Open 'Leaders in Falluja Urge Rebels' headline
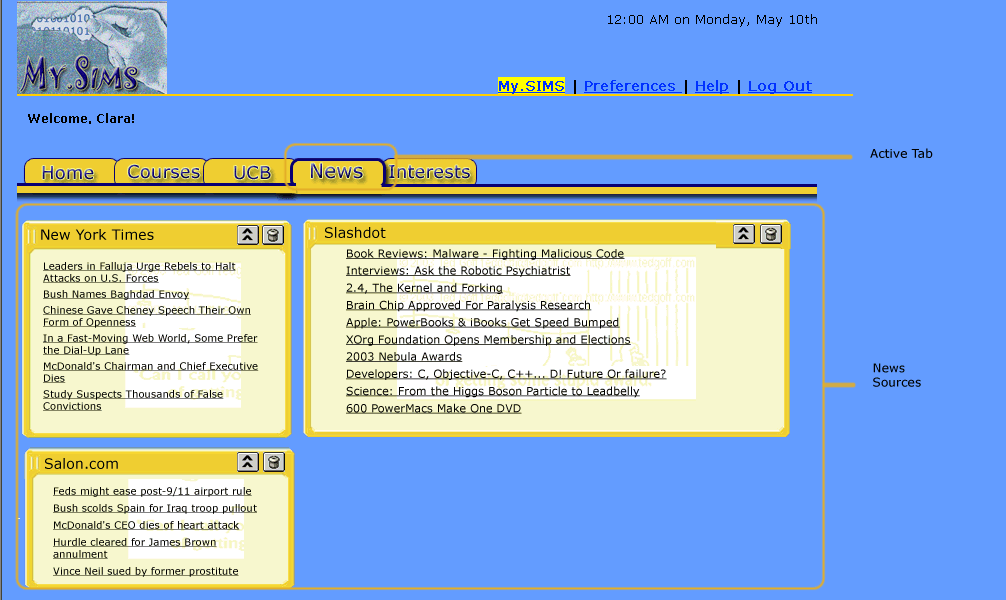Viewport: 1006px width, 600px height. pyautogui.click(x=139, y=272)
